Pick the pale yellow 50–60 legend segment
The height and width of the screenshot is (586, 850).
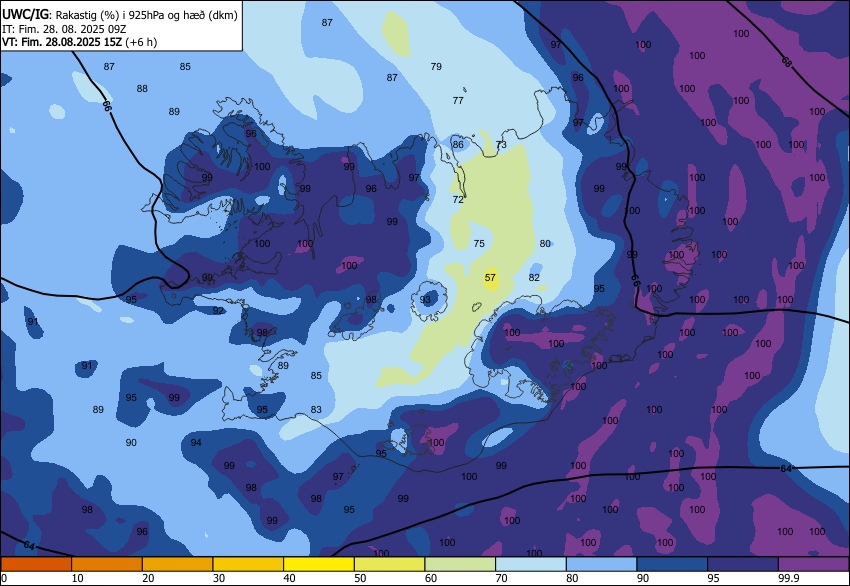389,564
